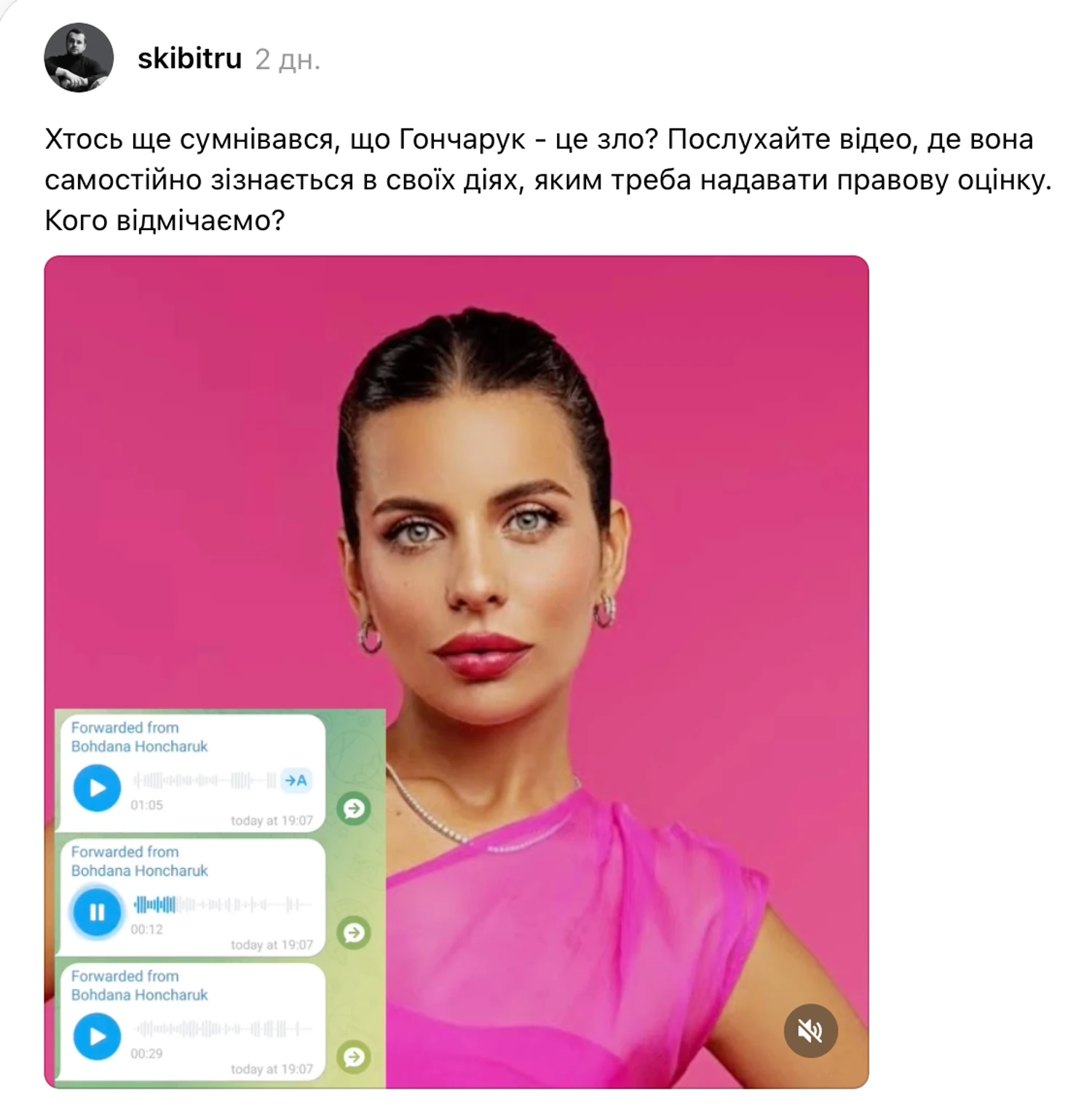The width and height of the screenshot is (1092, 1112).
Task: Open the skibitru username link
Action: pos(189,58)
